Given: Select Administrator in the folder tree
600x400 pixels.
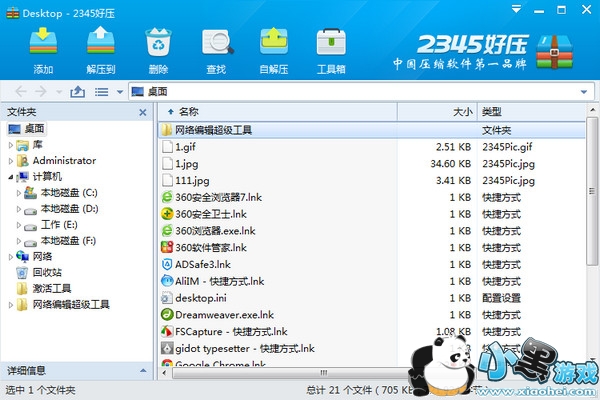Looking at the screenshot, I should [56, 161].
